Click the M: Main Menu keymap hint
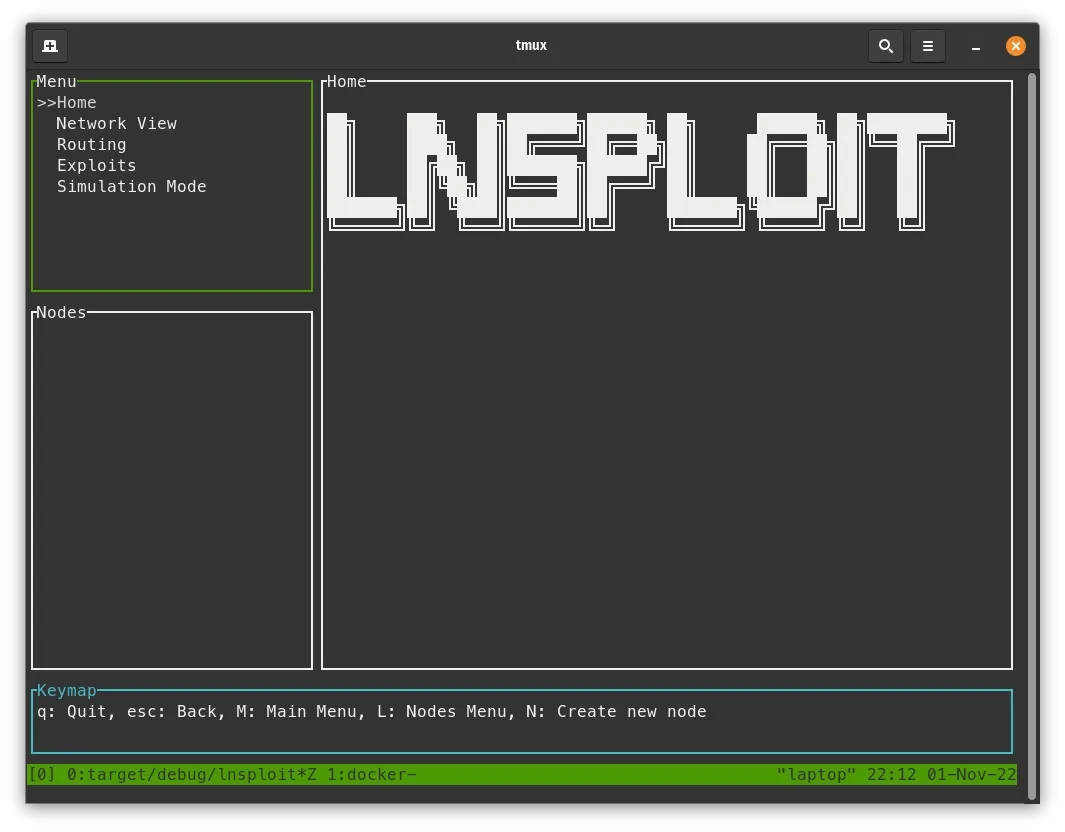Viewport: 1065px width, 832px height. coord(310,711)
